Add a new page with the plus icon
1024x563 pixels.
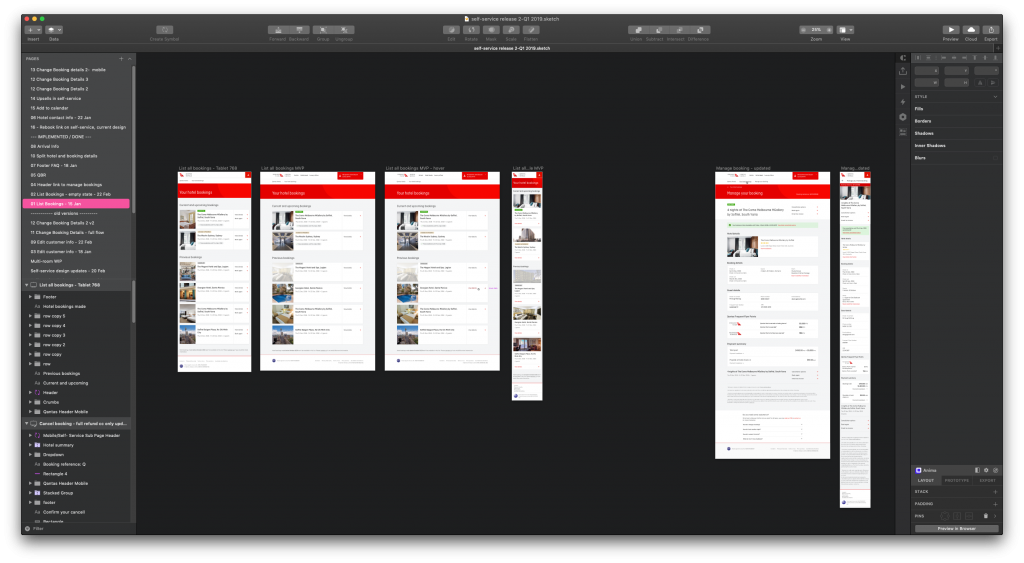[x=121, y=59]
